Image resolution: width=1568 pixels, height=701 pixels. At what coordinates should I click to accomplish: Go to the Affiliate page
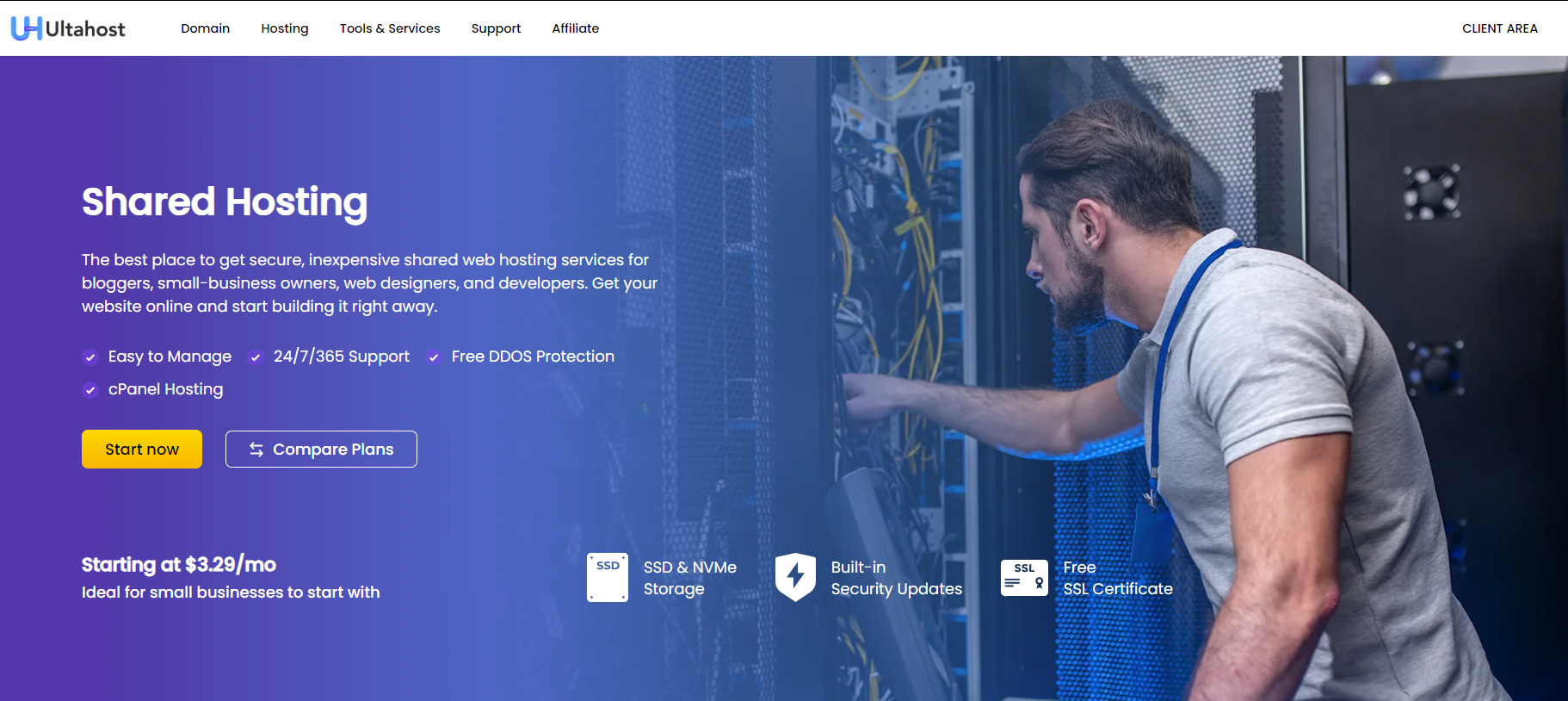[576, 28]
